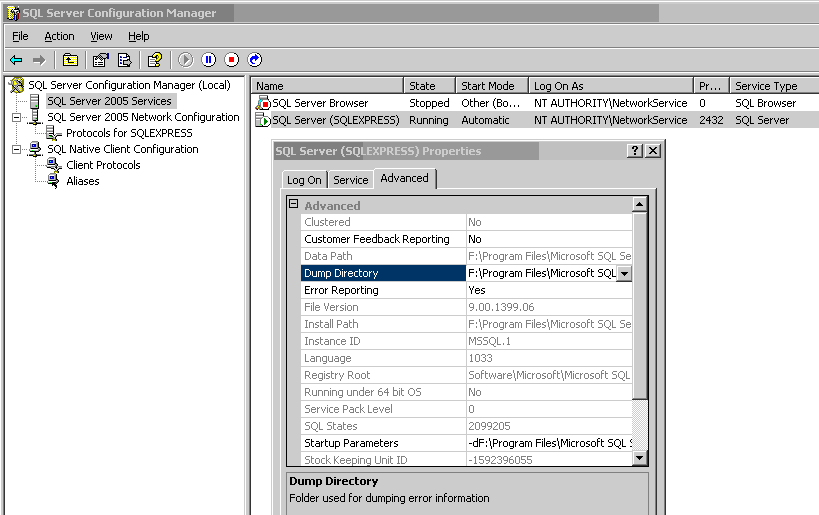
Task: Select SQL Server 2005 Services tree label
Action: [109, 101]
